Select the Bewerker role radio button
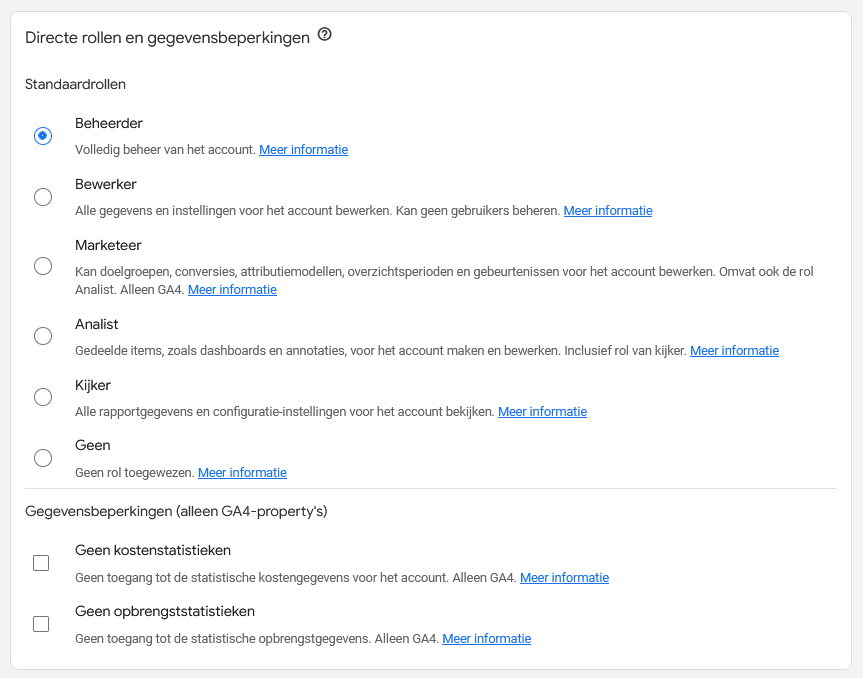Viewport: 863px width, 678px height. point(43,197)
